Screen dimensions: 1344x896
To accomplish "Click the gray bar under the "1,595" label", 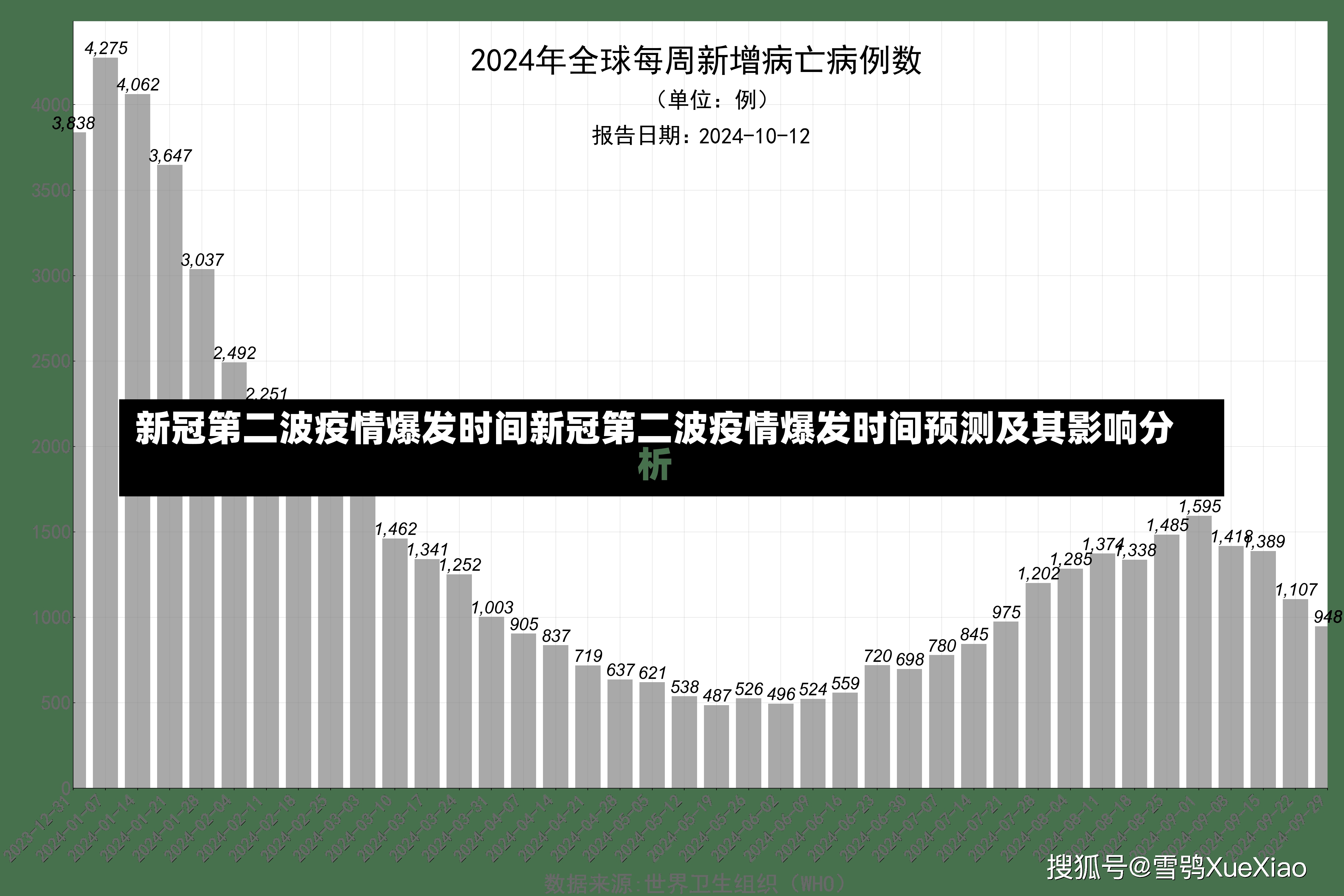I will coord(1199,652).
